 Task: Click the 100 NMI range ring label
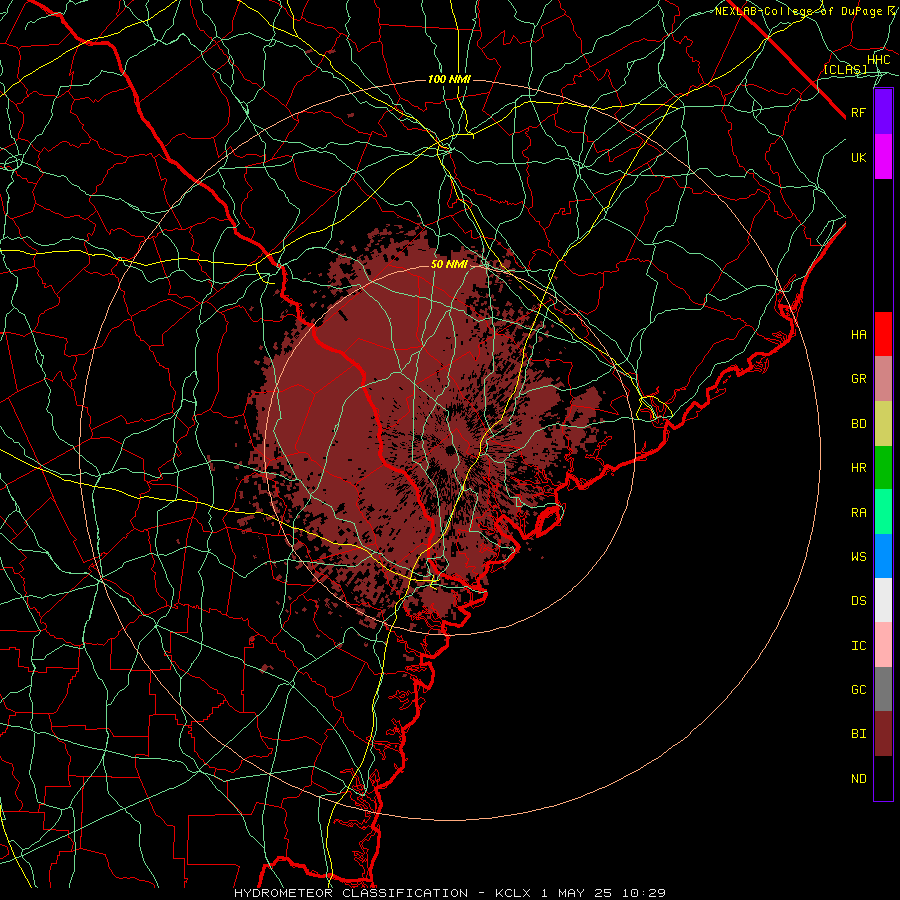point(449,79)
